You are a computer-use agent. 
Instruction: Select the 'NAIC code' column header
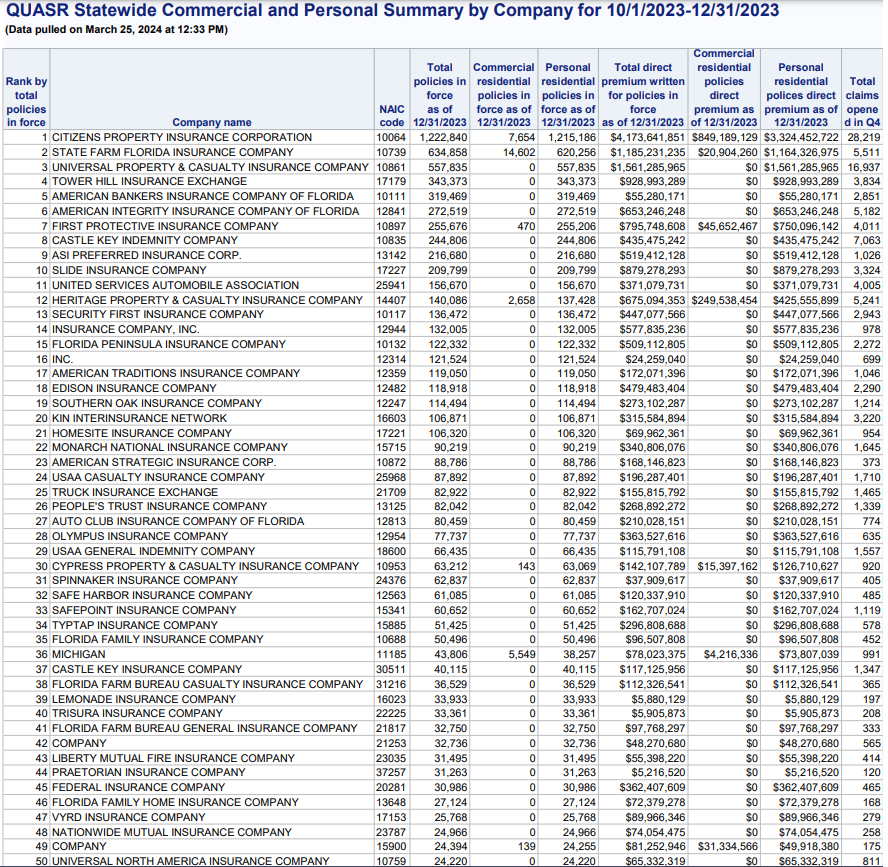[x=391, y=116]
